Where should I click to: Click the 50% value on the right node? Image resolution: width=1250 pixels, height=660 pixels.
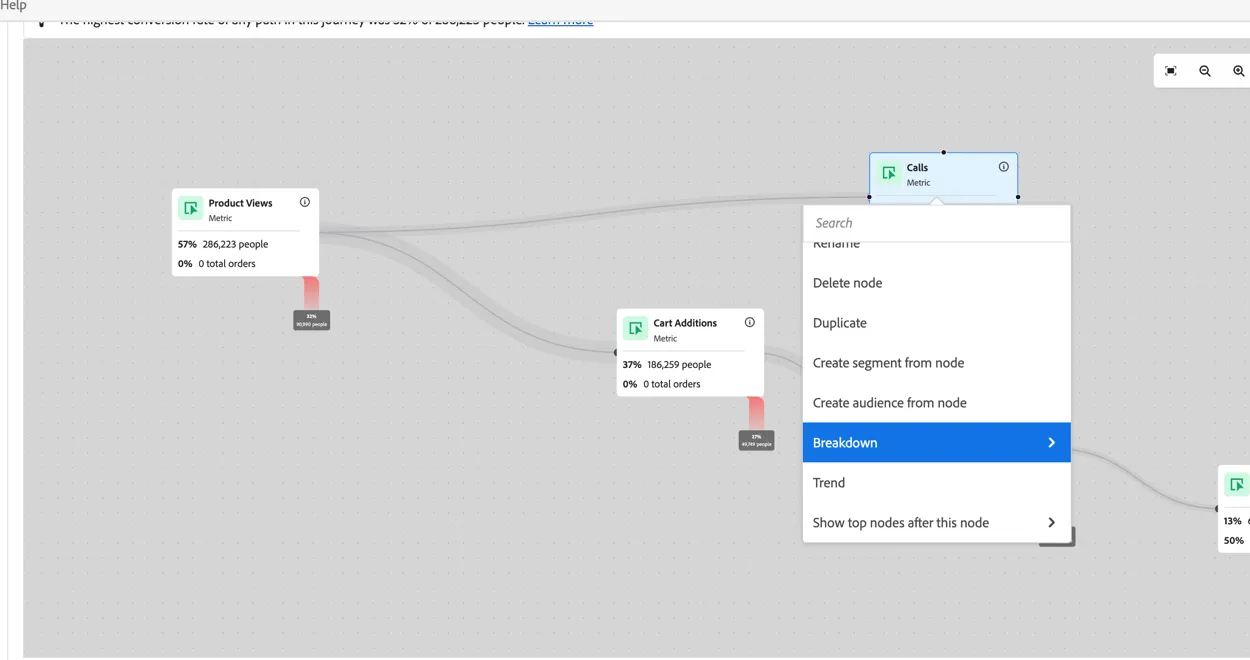click(1234, 541)
